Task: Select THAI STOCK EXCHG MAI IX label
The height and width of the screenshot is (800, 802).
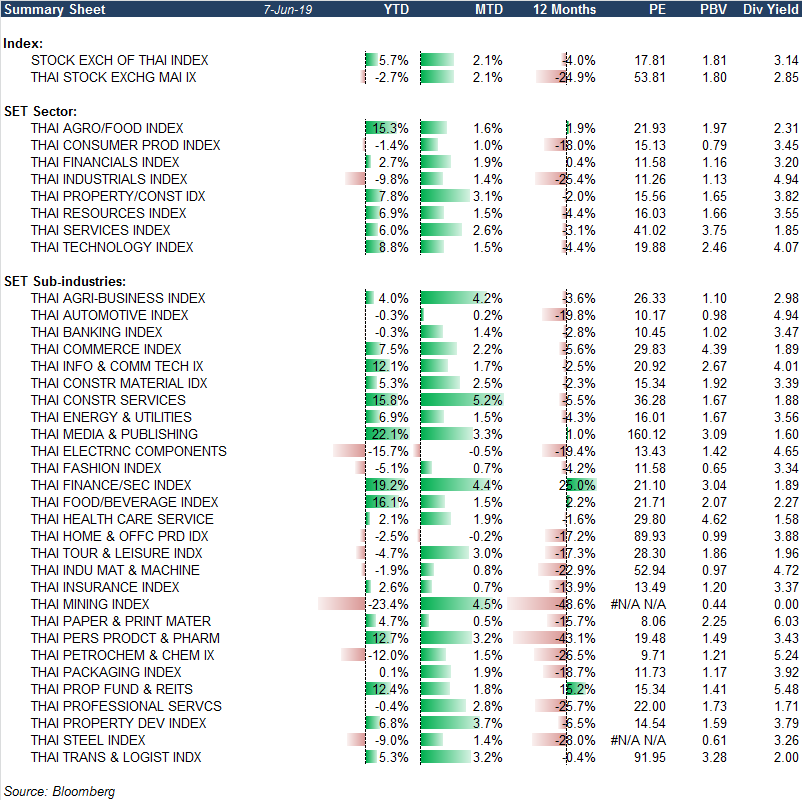Action: click(x=114, y=77)
